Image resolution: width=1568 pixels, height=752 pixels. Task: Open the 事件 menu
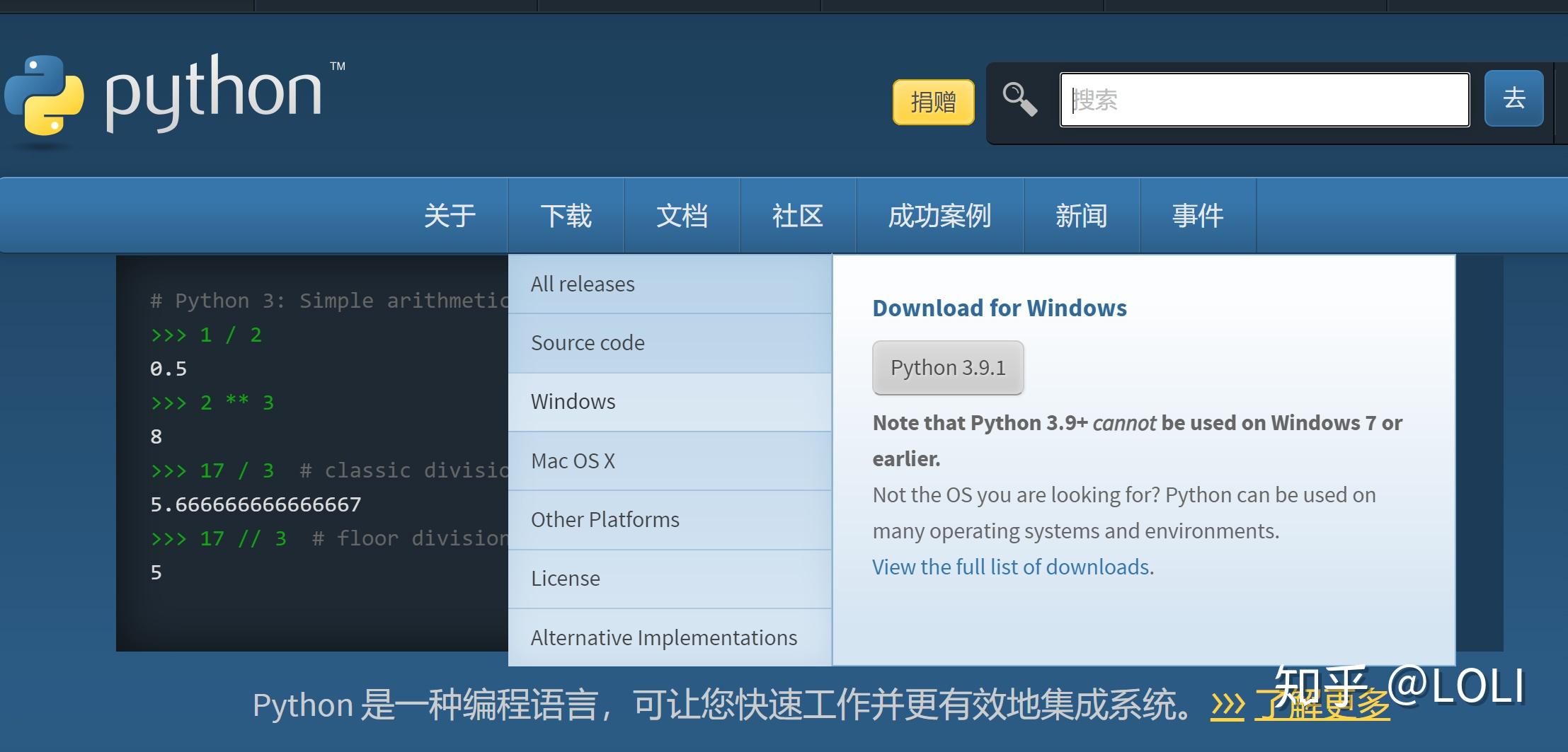click(x=1198, y=216)
